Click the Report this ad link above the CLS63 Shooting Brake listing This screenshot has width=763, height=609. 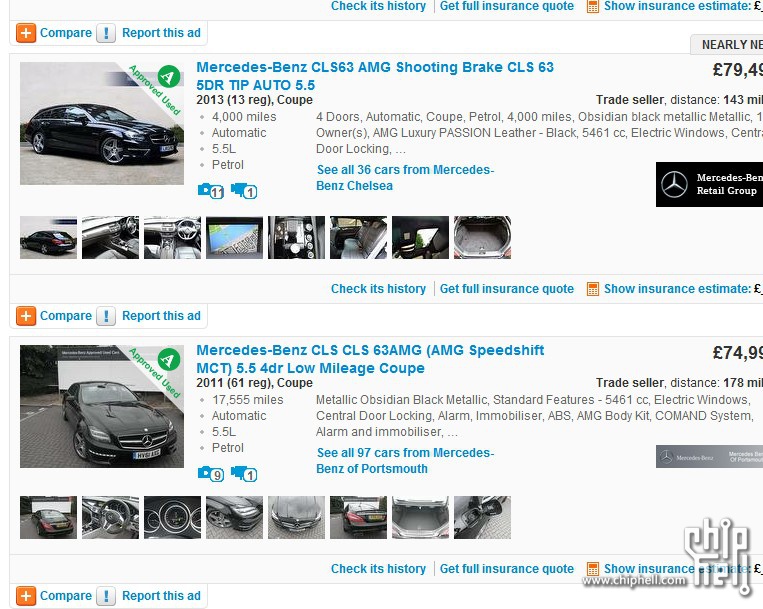(x=161, y=33)
